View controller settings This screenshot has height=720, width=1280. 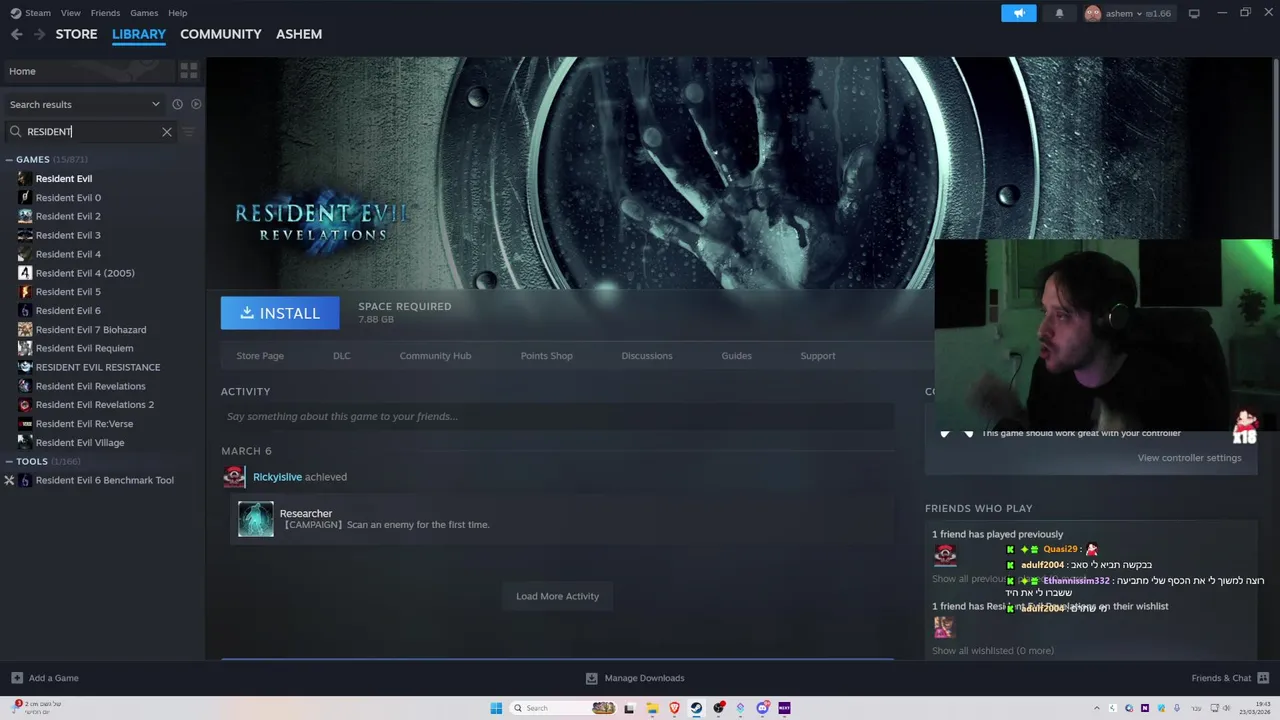[1189, 458]
